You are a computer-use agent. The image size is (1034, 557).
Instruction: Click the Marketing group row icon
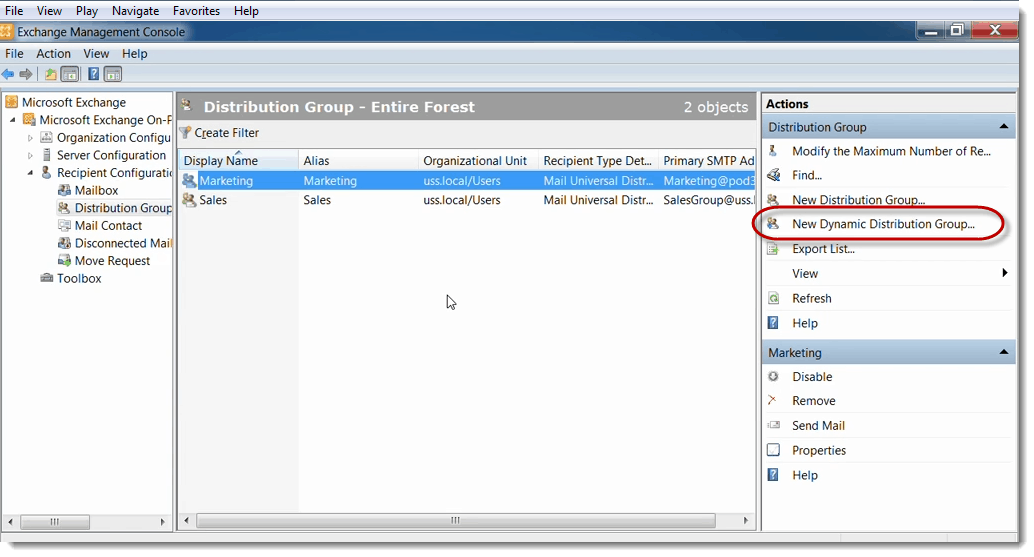[x=189, y=181]
